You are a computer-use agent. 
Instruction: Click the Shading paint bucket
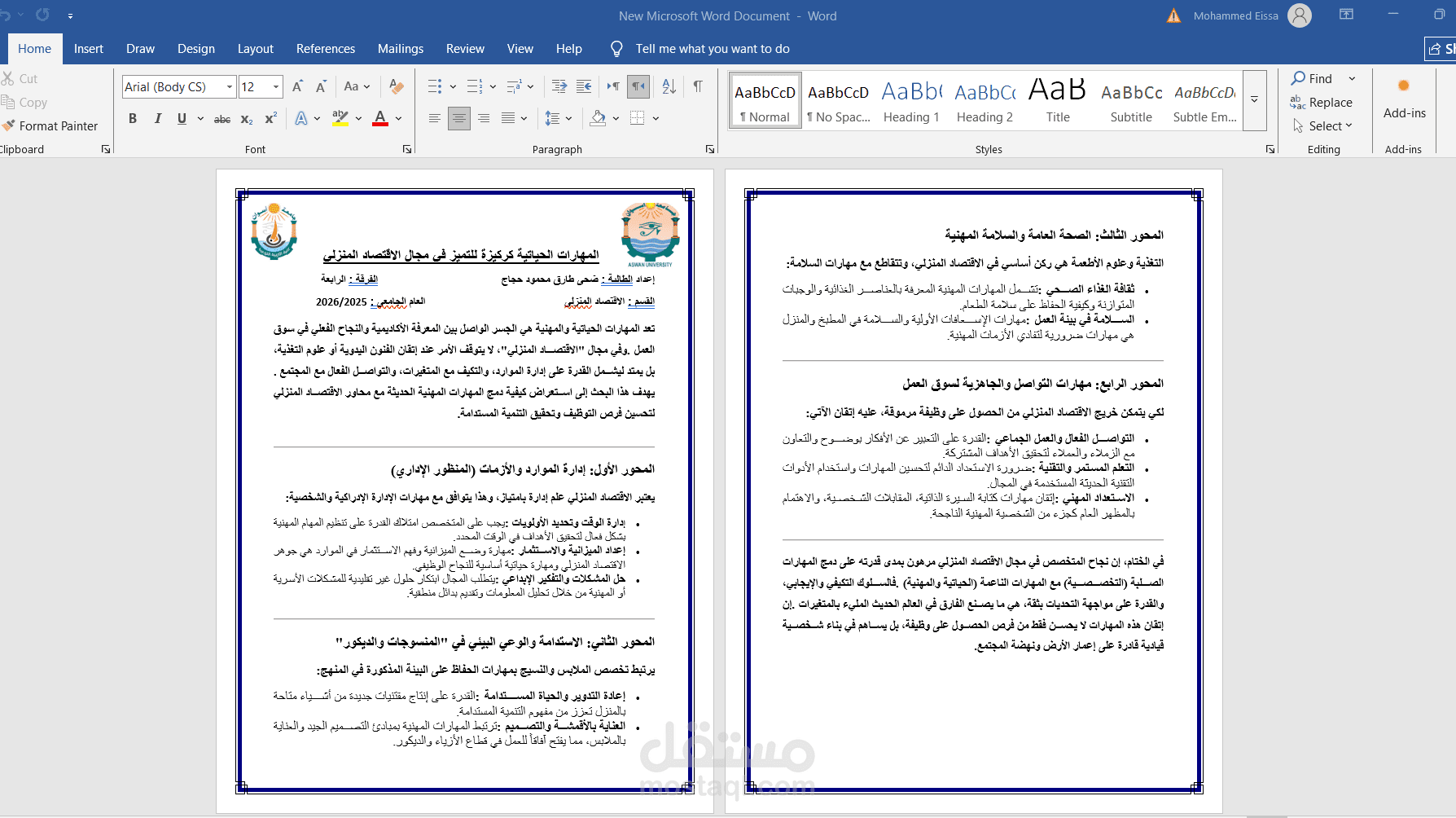599,118
